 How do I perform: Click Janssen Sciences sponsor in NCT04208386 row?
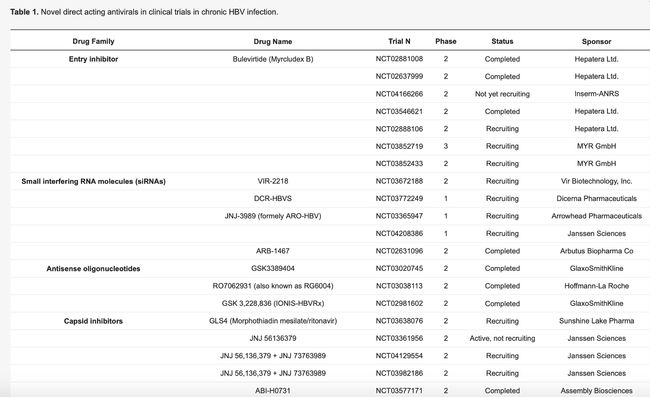(597, 234)
